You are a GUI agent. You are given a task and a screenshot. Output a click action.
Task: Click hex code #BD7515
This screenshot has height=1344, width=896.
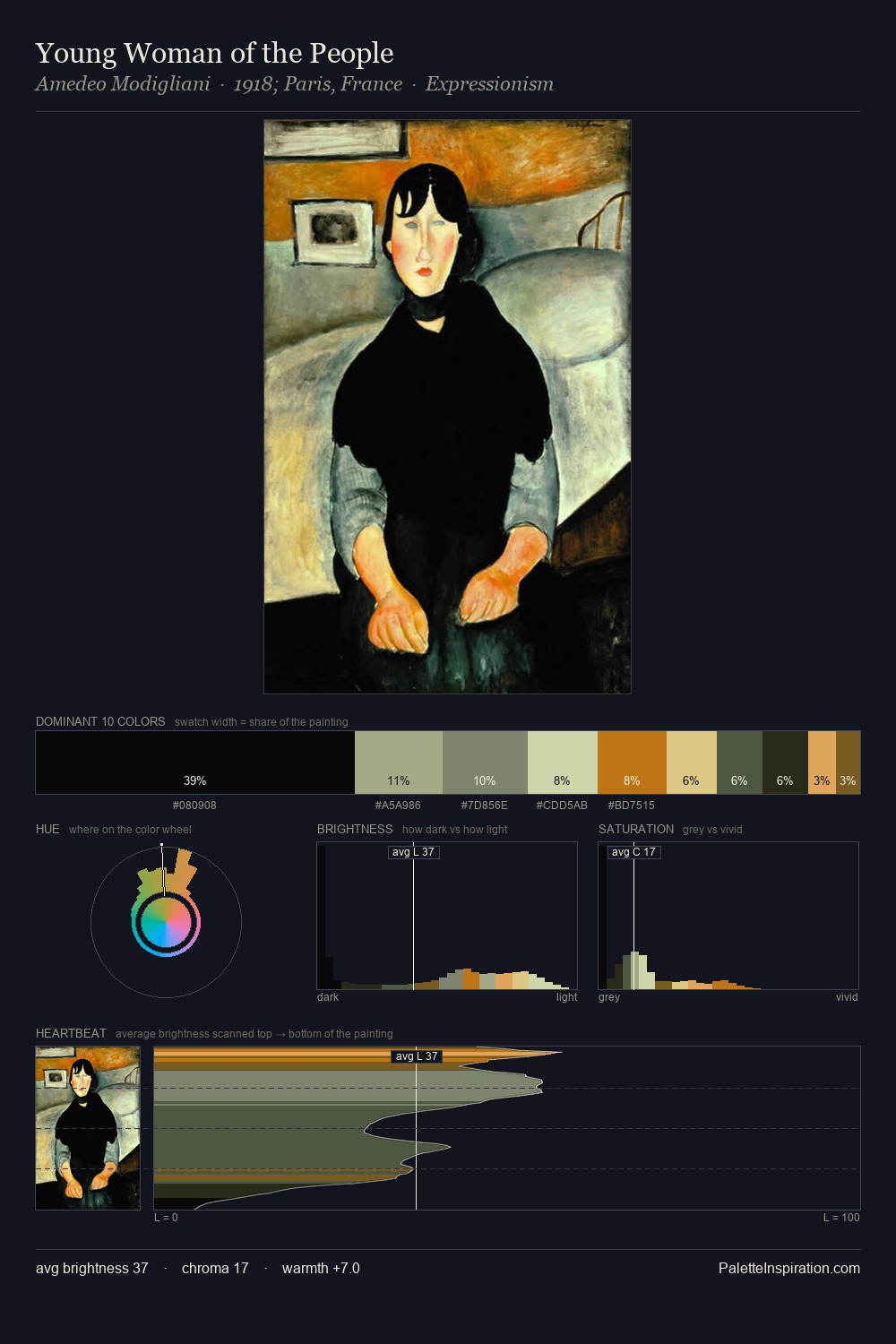click(632, 806)
